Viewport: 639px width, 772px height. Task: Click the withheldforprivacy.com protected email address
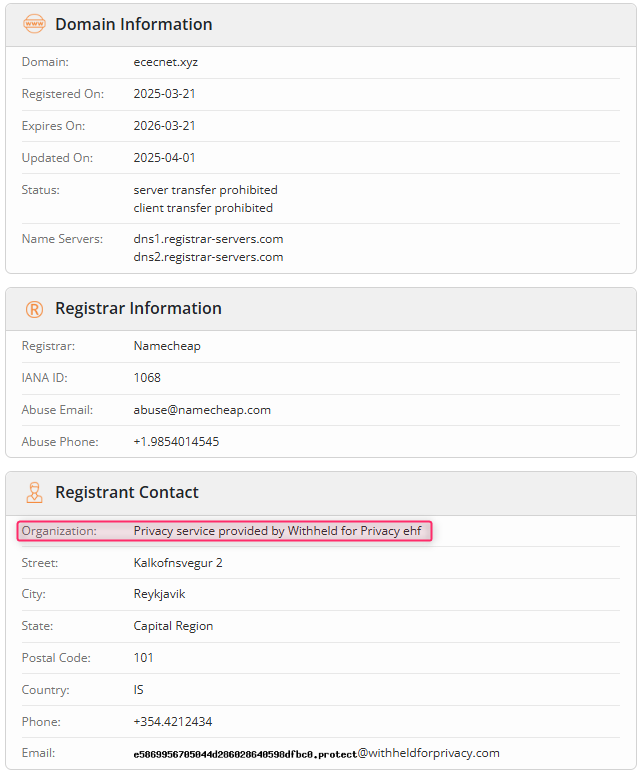click(x=316, y=753)
